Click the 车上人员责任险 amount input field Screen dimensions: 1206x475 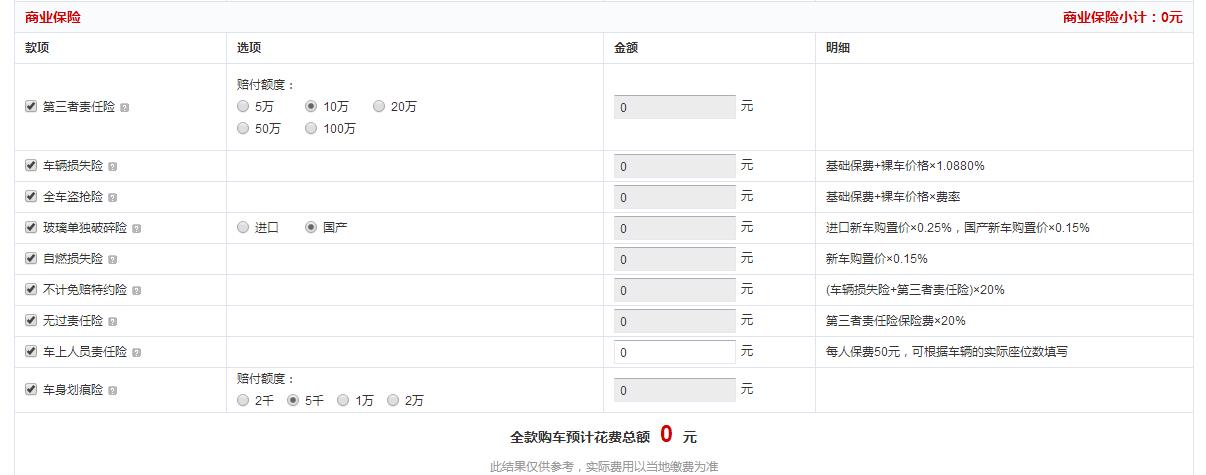pyautogui.click(x=674, y=352)
